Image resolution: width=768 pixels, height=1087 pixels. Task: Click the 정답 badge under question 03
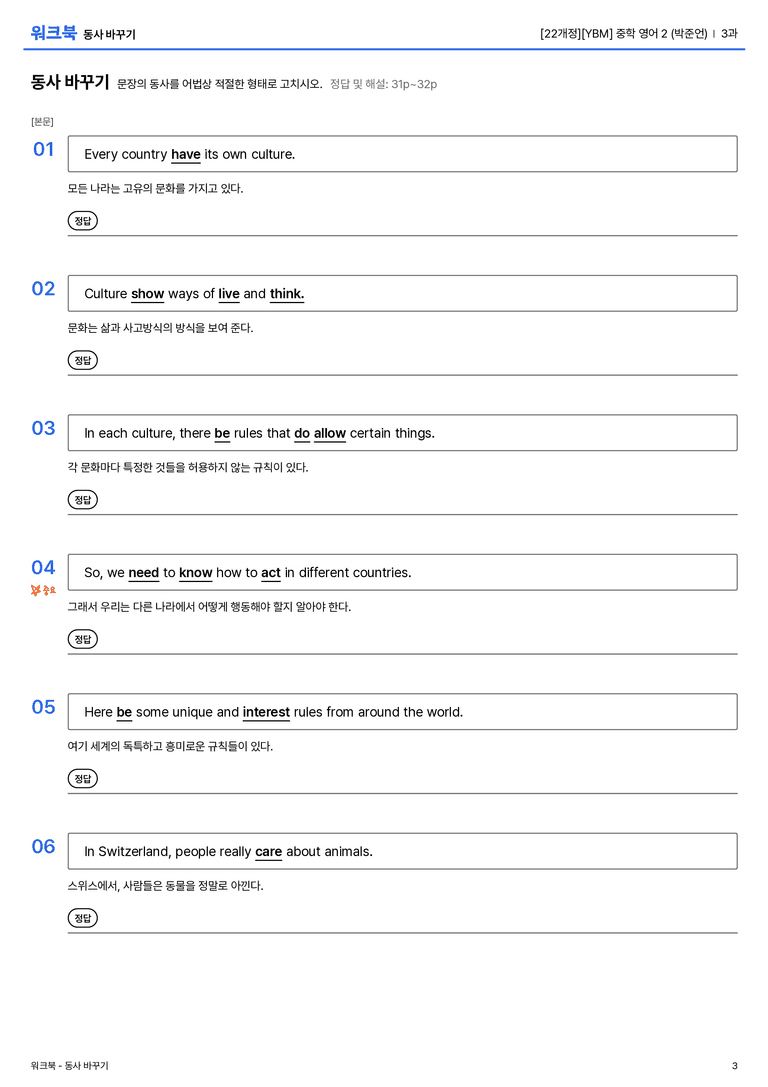click(82, 499)
